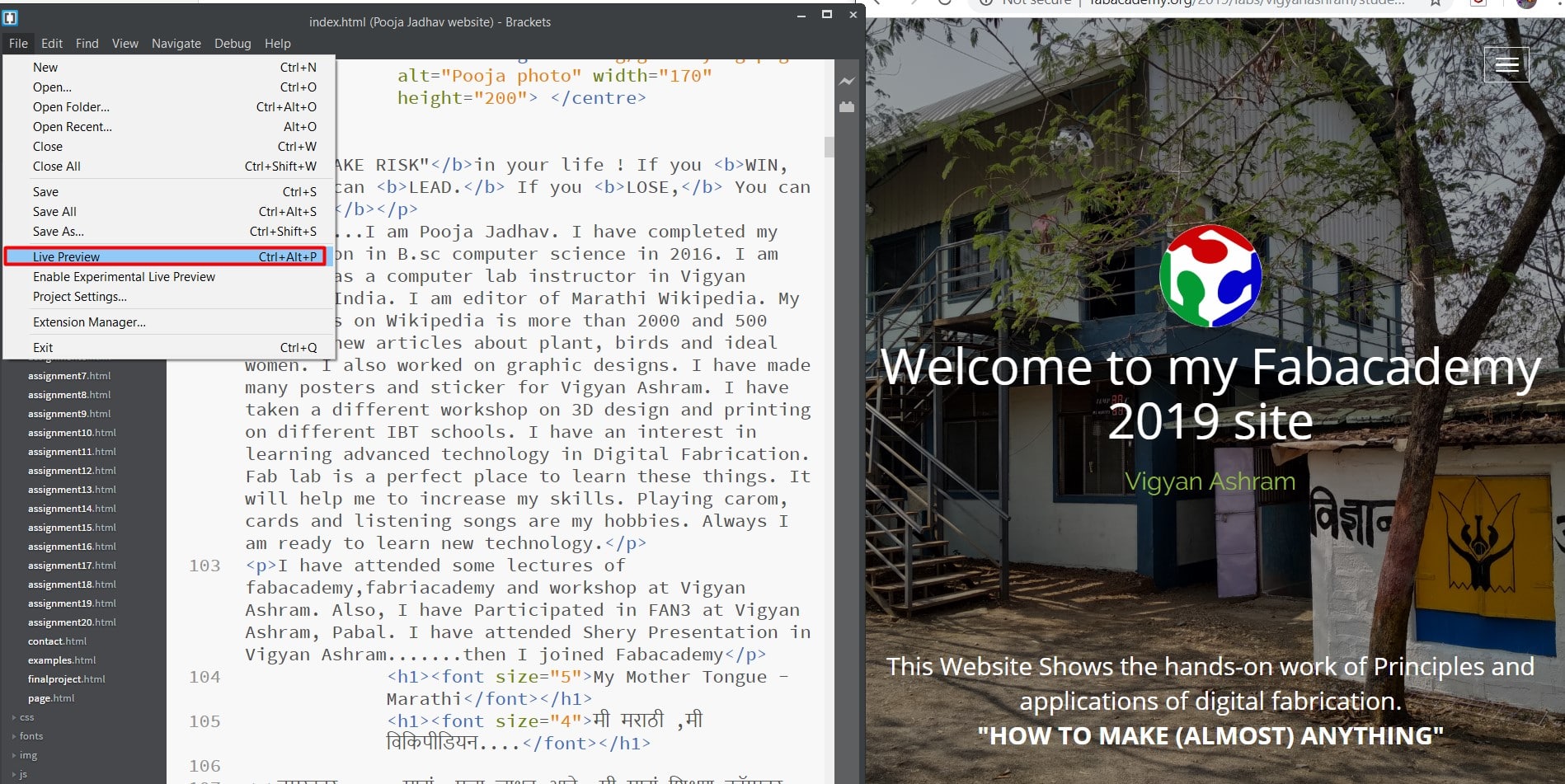
Task: Select Open Recent... menu entry
Action: (x=169, y=127)
